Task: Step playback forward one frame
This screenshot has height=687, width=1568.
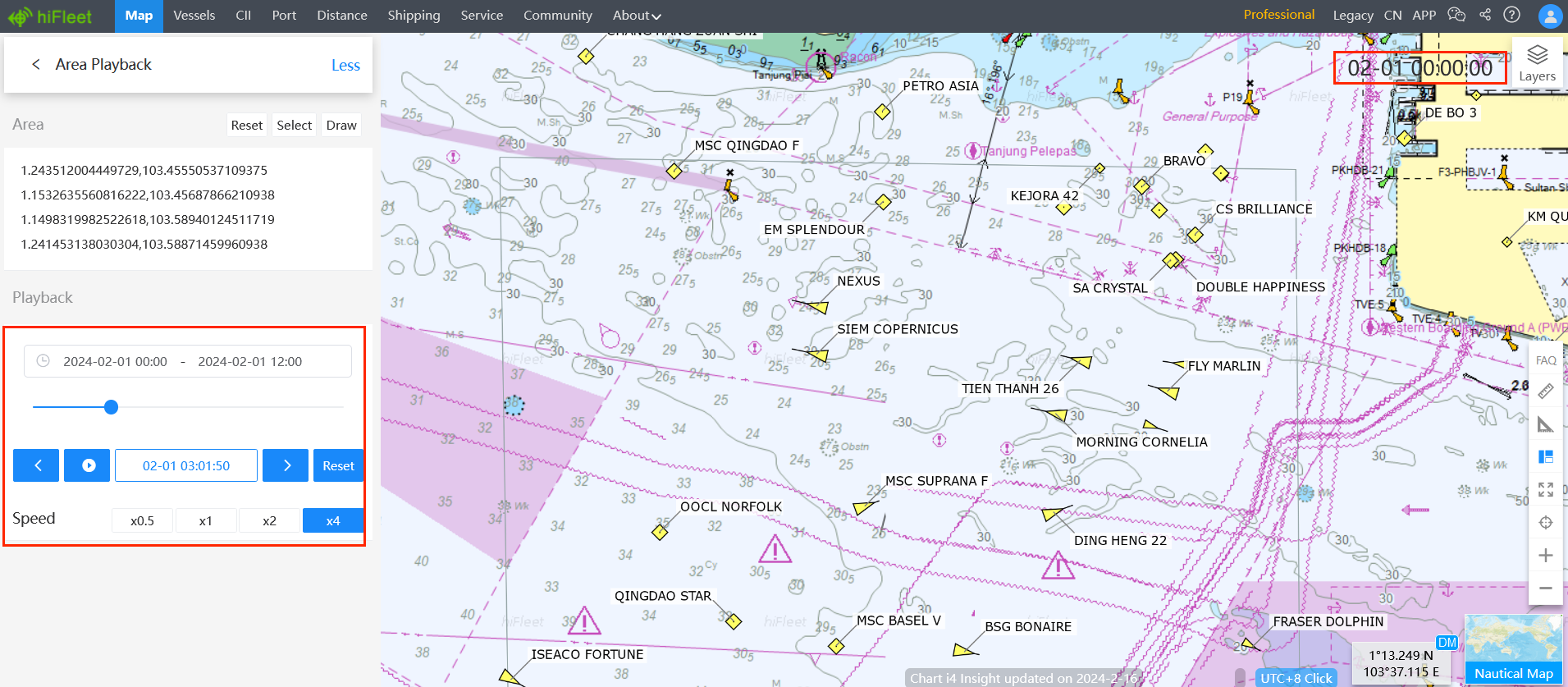Action: pyautogui.click(x=286, y=465)
